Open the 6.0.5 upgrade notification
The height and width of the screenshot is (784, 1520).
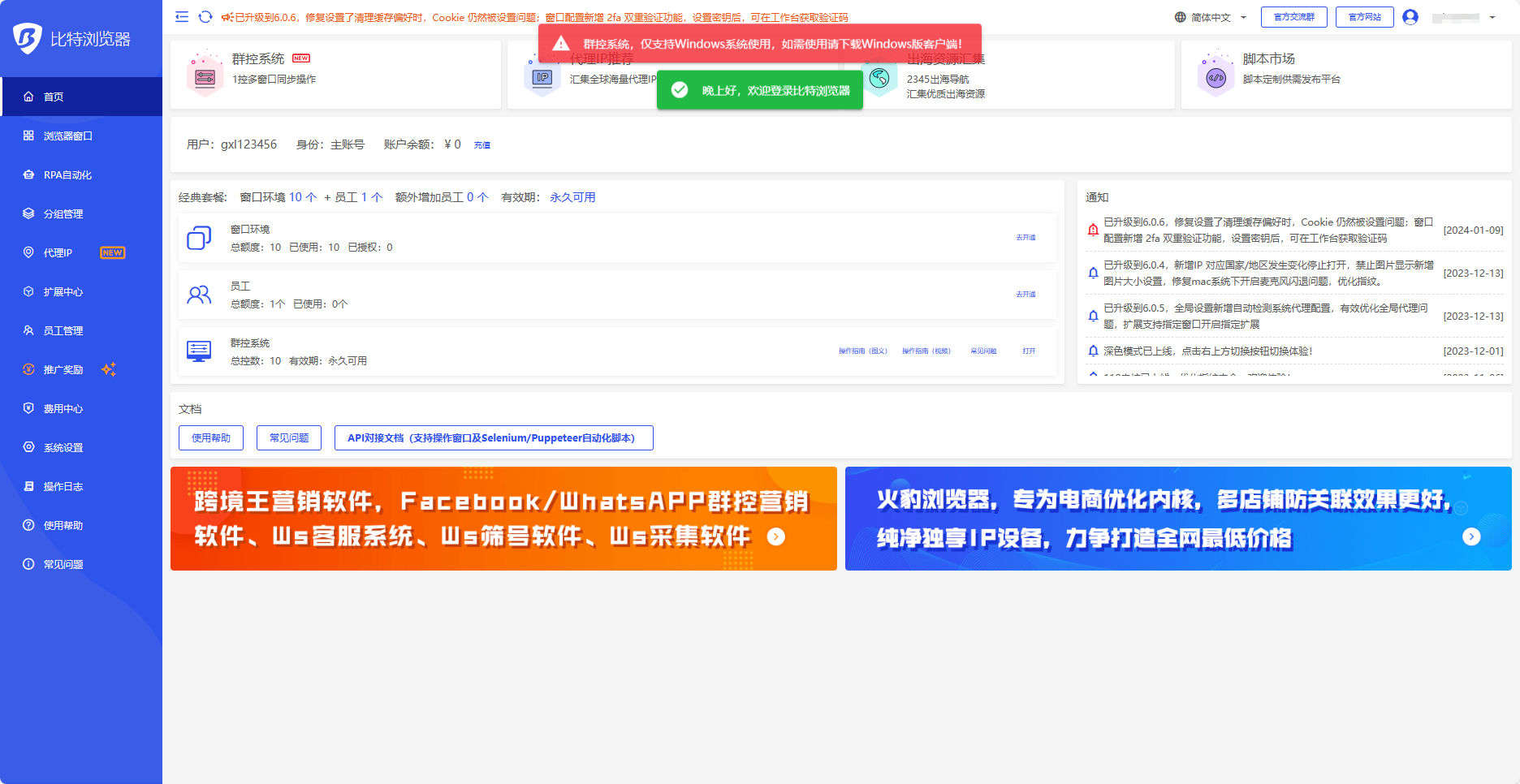[x=1295, y=317]
